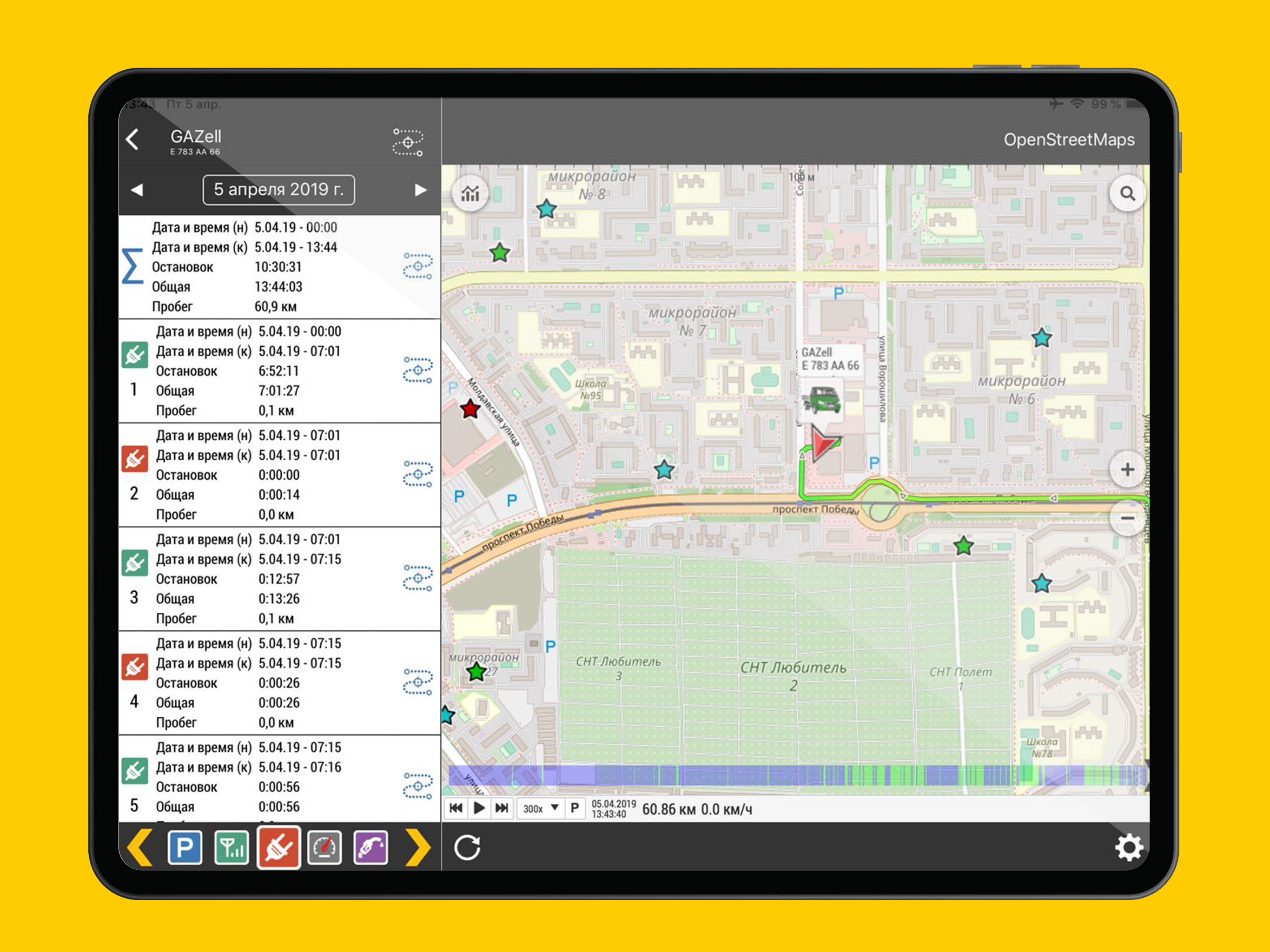The width and height of the screenshot is (1270, 952).
Task: Show track for segment 4 with total 0:00:26
Action: [418, 681]
